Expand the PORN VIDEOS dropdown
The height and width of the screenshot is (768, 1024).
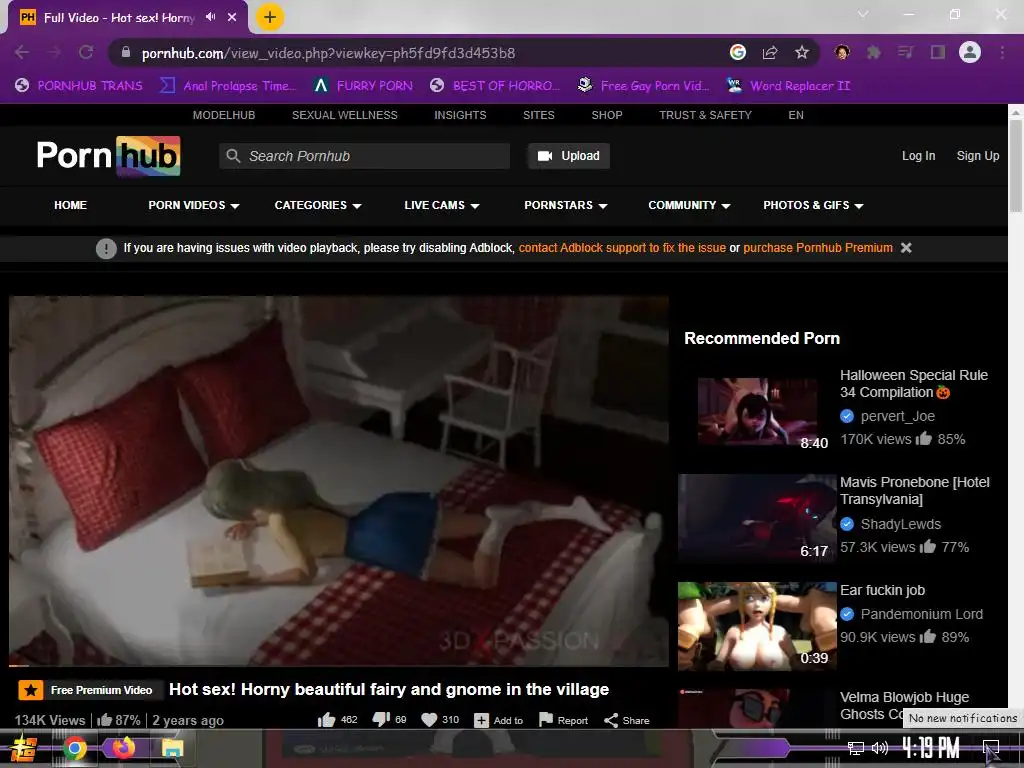(194, 205)
